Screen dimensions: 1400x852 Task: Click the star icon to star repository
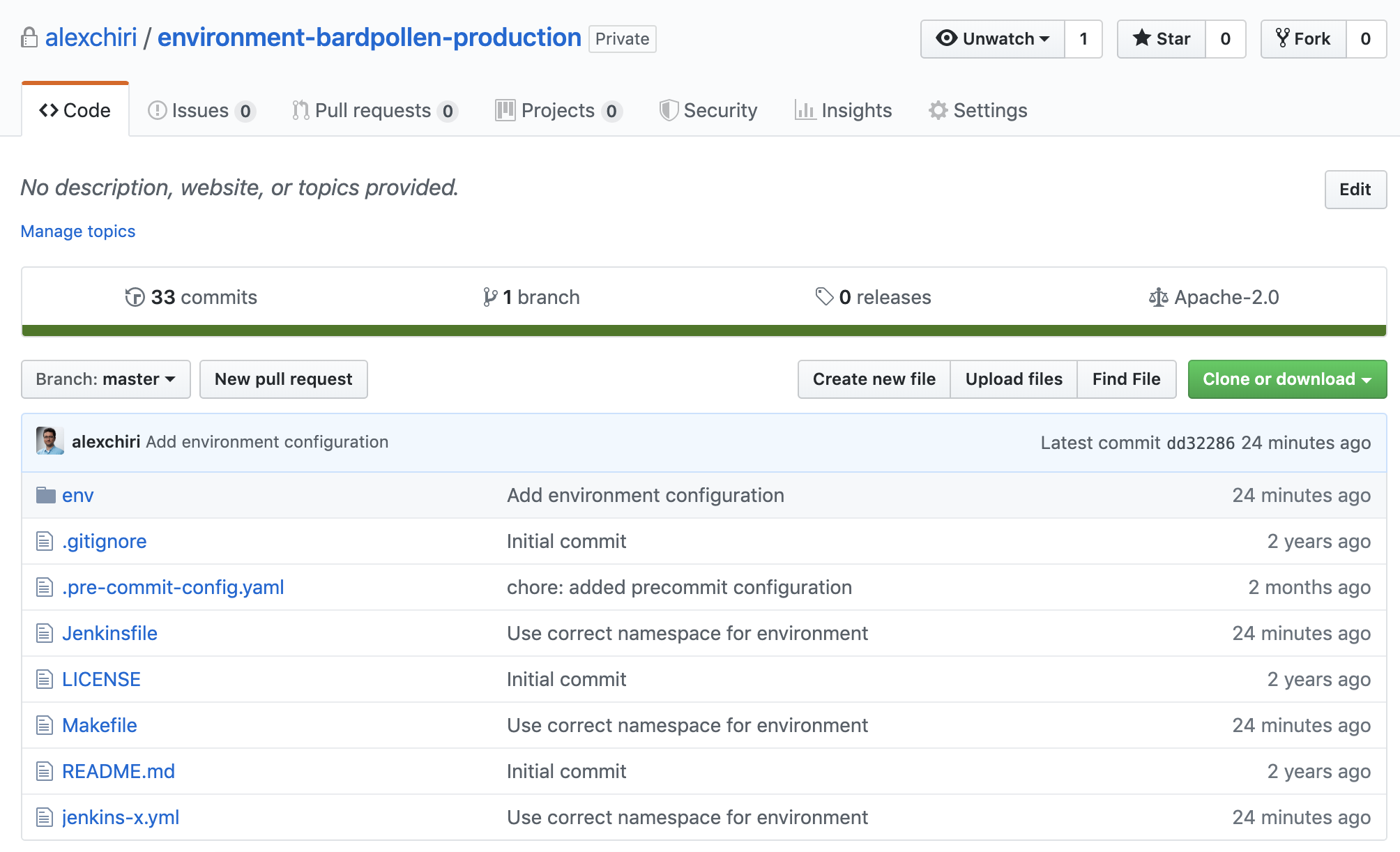coord(1142,39)
